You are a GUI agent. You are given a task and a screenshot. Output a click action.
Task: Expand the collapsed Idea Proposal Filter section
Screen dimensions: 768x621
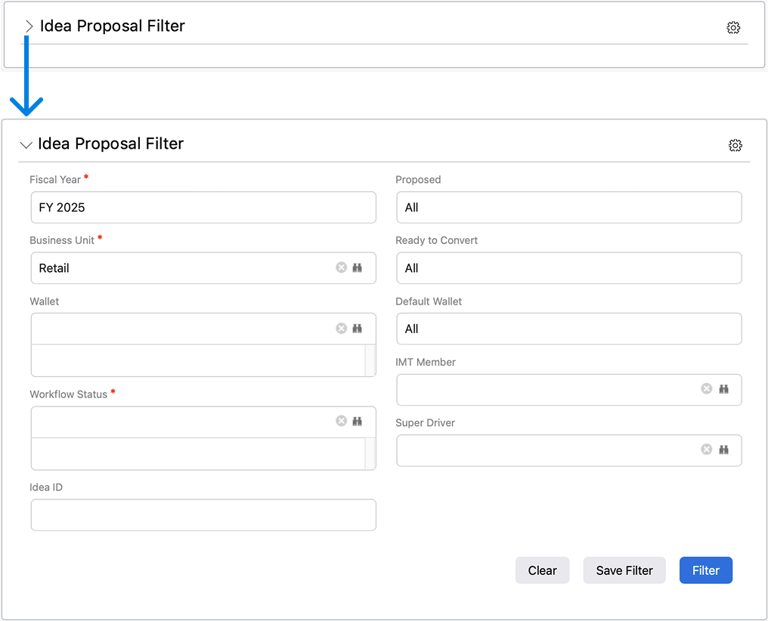[x=29, y=27]
